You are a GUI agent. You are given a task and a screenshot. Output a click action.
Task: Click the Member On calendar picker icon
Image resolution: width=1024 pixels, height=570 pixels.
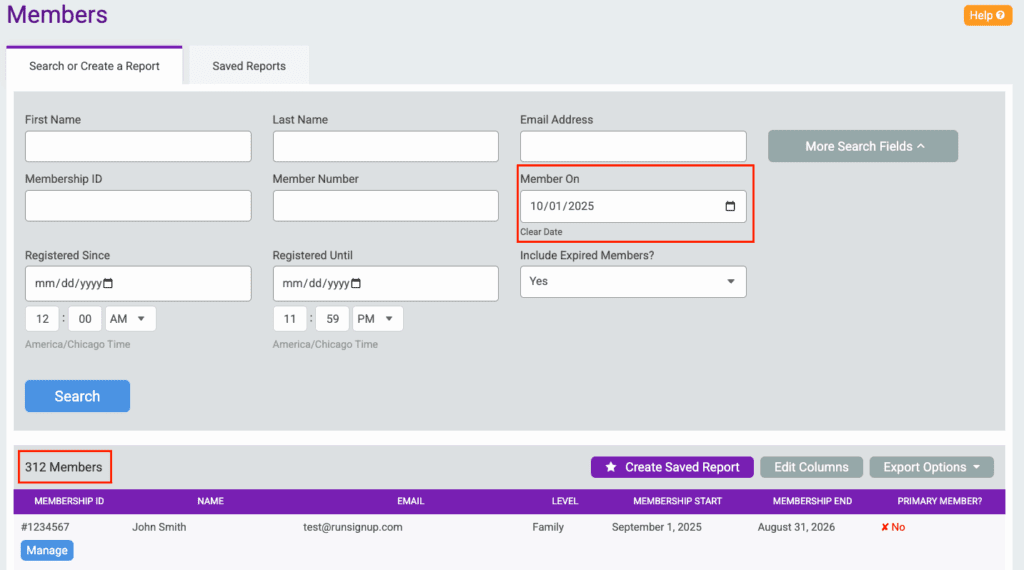(730, 207)
